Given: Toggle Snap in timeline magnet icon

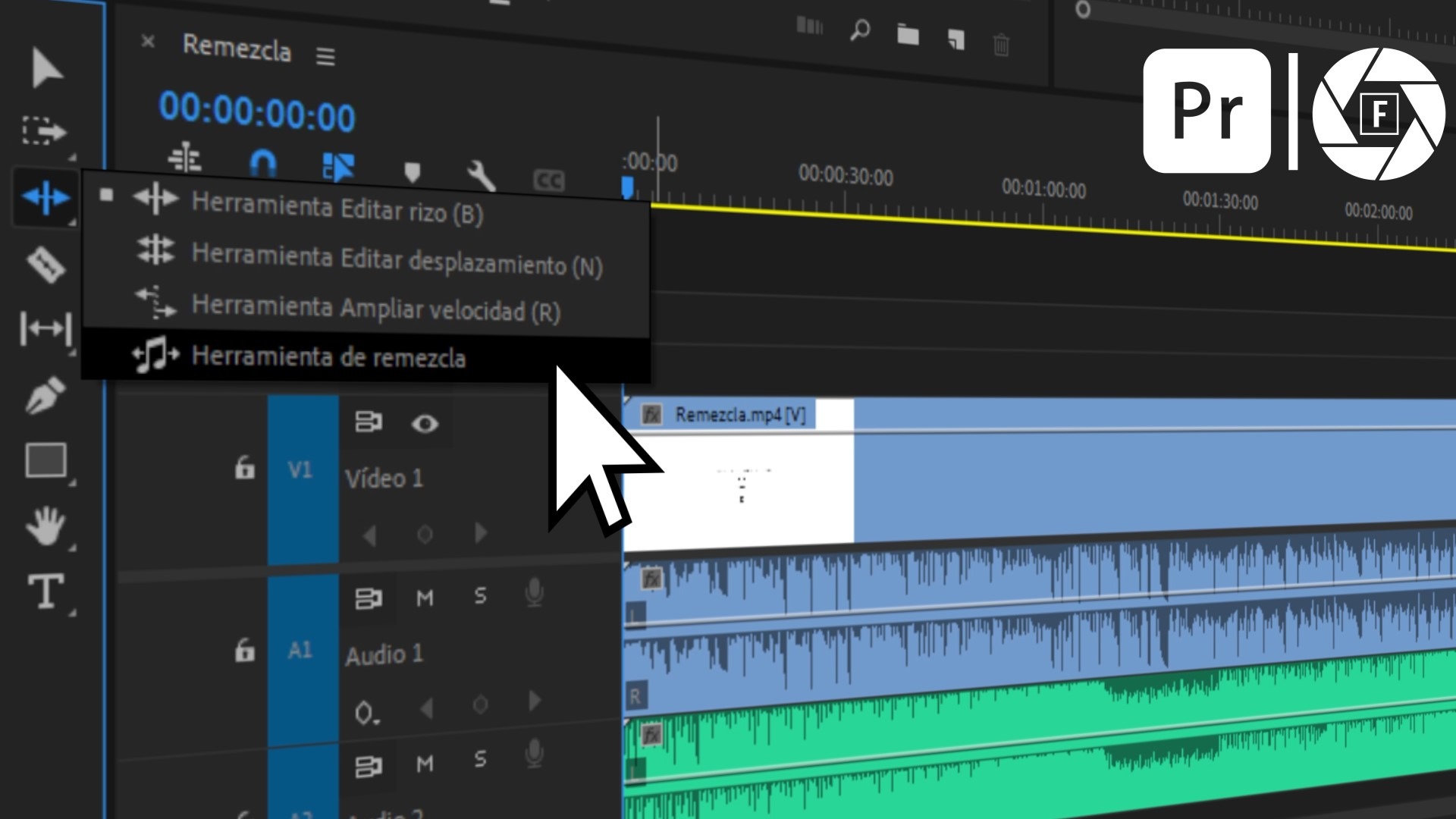Looking at the screenshot, I should pos(262,164).
